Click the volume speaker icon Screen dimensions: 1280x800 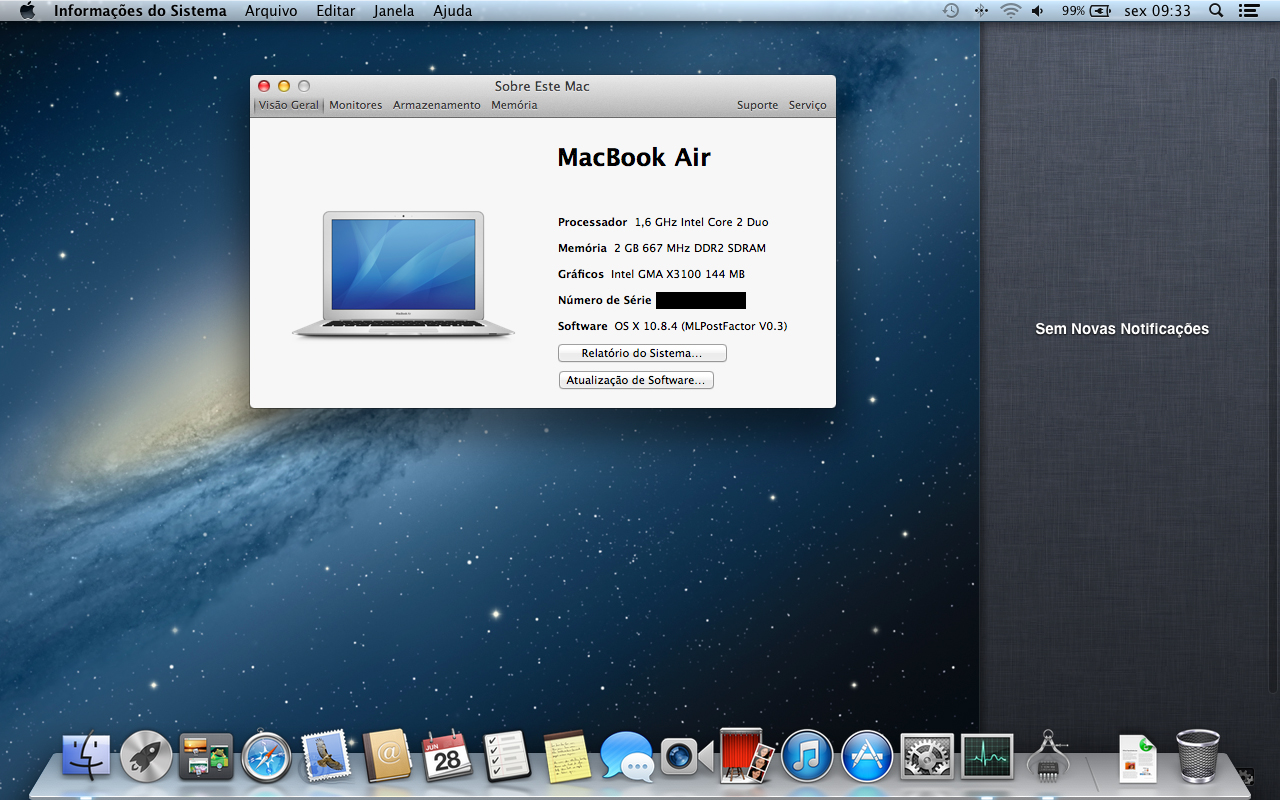(x=1038, y=11)
